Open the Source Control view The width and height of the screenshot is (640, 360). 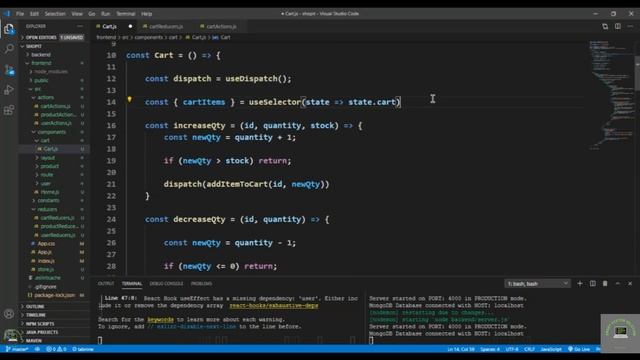point(9,70)
